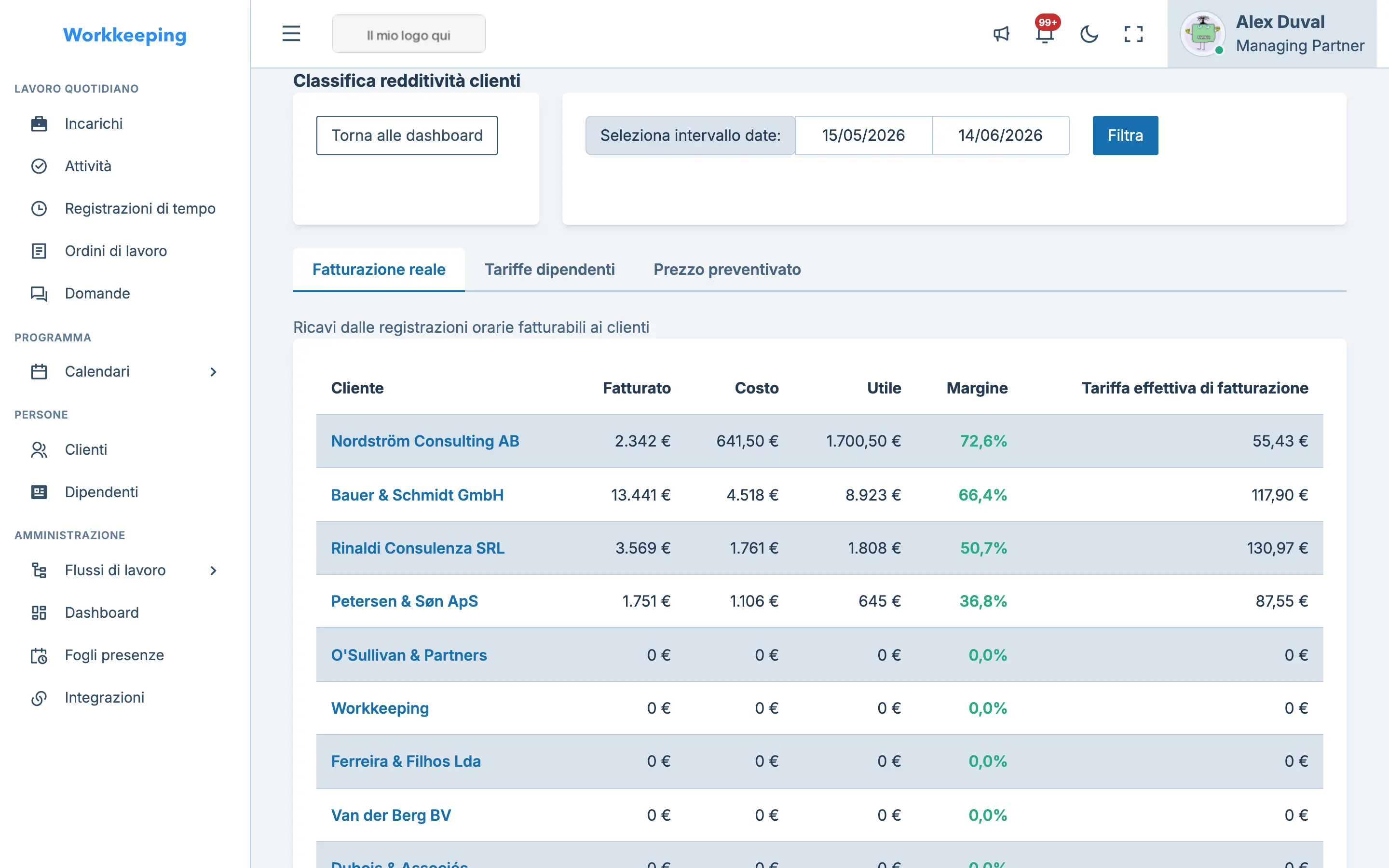The height and width of the screenshot is (868, 1389).
Task: Click the Integrazioni link icon
Action: point(39,697)
